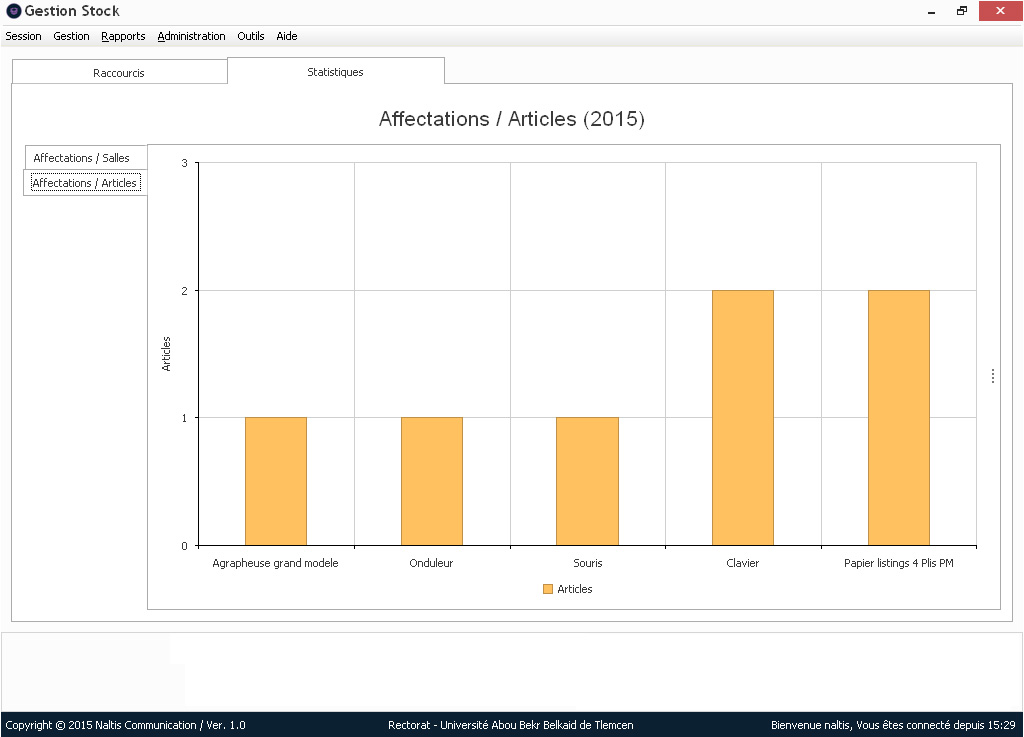The image size is (1024, 737).
Task: Click the Papier listings 4 Plis PM bar
Action: (898, 418)
